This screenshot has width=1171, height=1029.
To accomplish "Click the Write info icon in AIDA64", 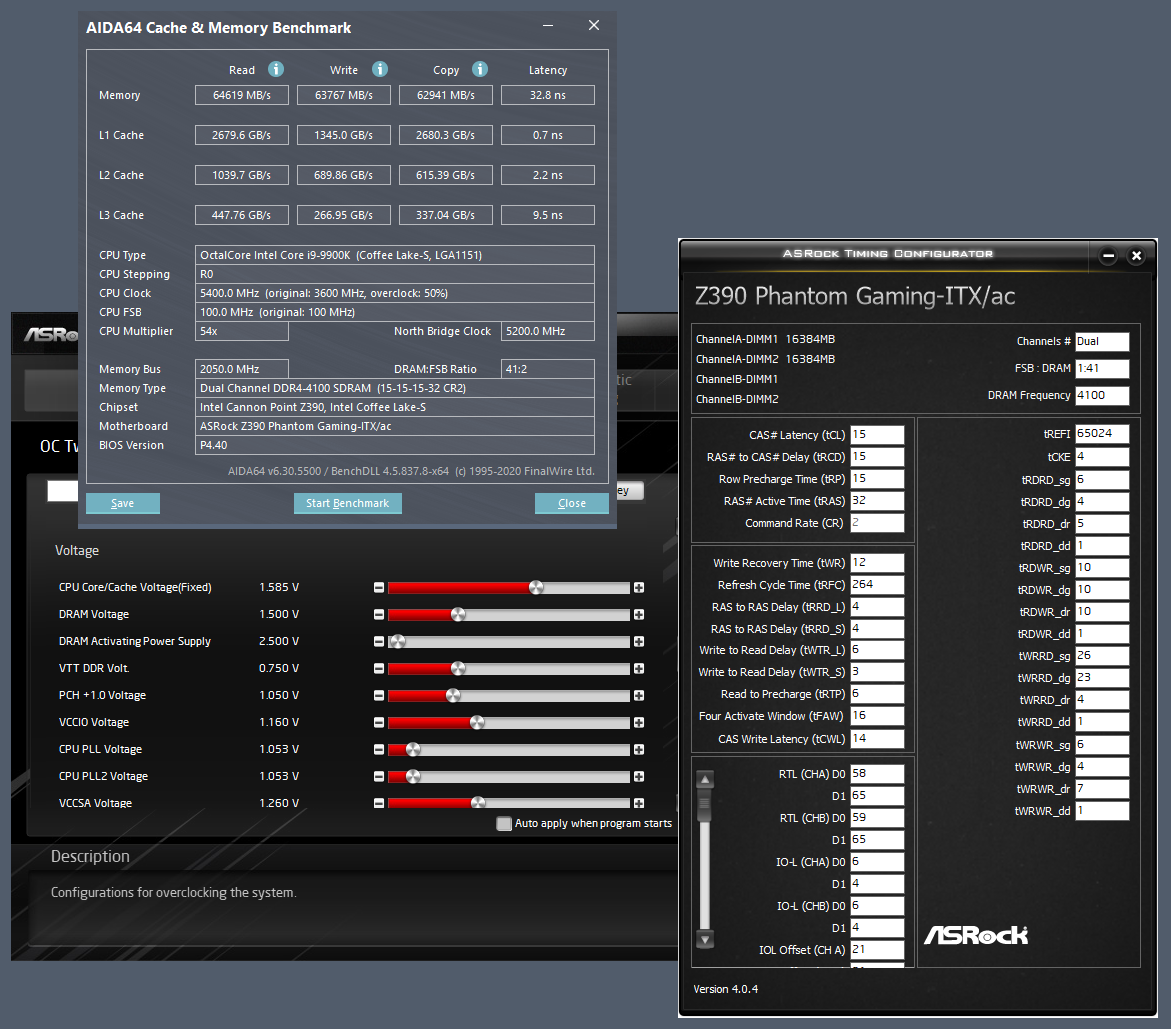I will pyautogui.click(x=380, y=69).
